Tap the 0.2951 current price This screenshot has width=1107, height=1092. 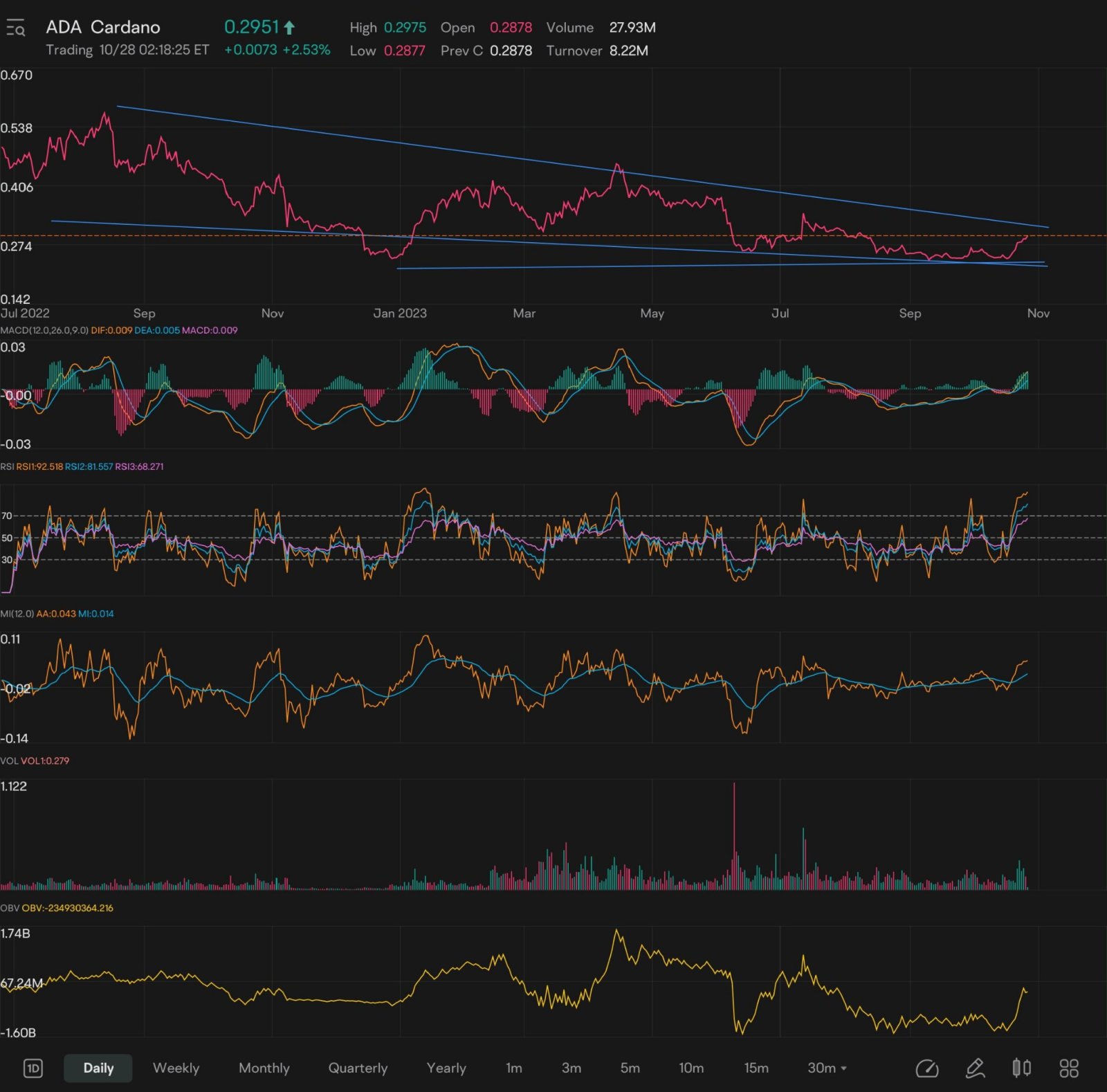tap(251, 27)
